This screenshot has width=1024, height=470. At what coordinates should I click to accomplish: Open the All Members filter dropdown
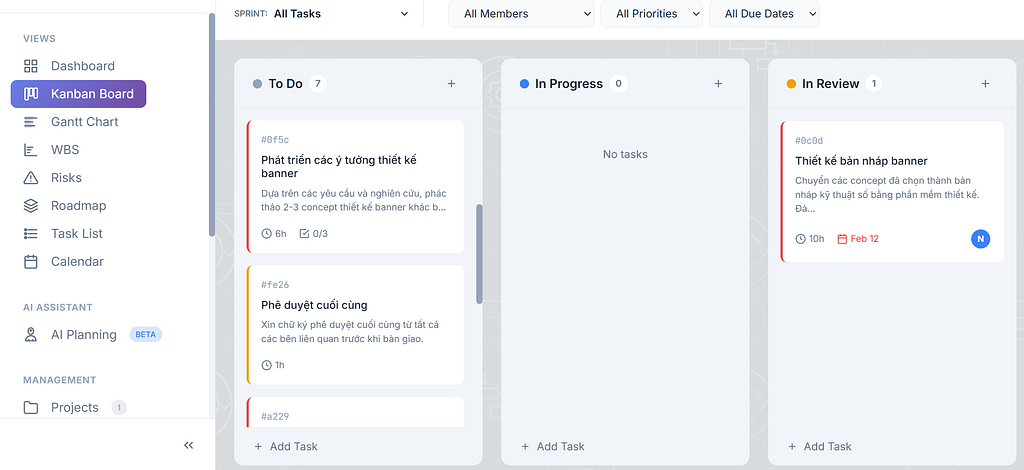(x=521, y=14)
